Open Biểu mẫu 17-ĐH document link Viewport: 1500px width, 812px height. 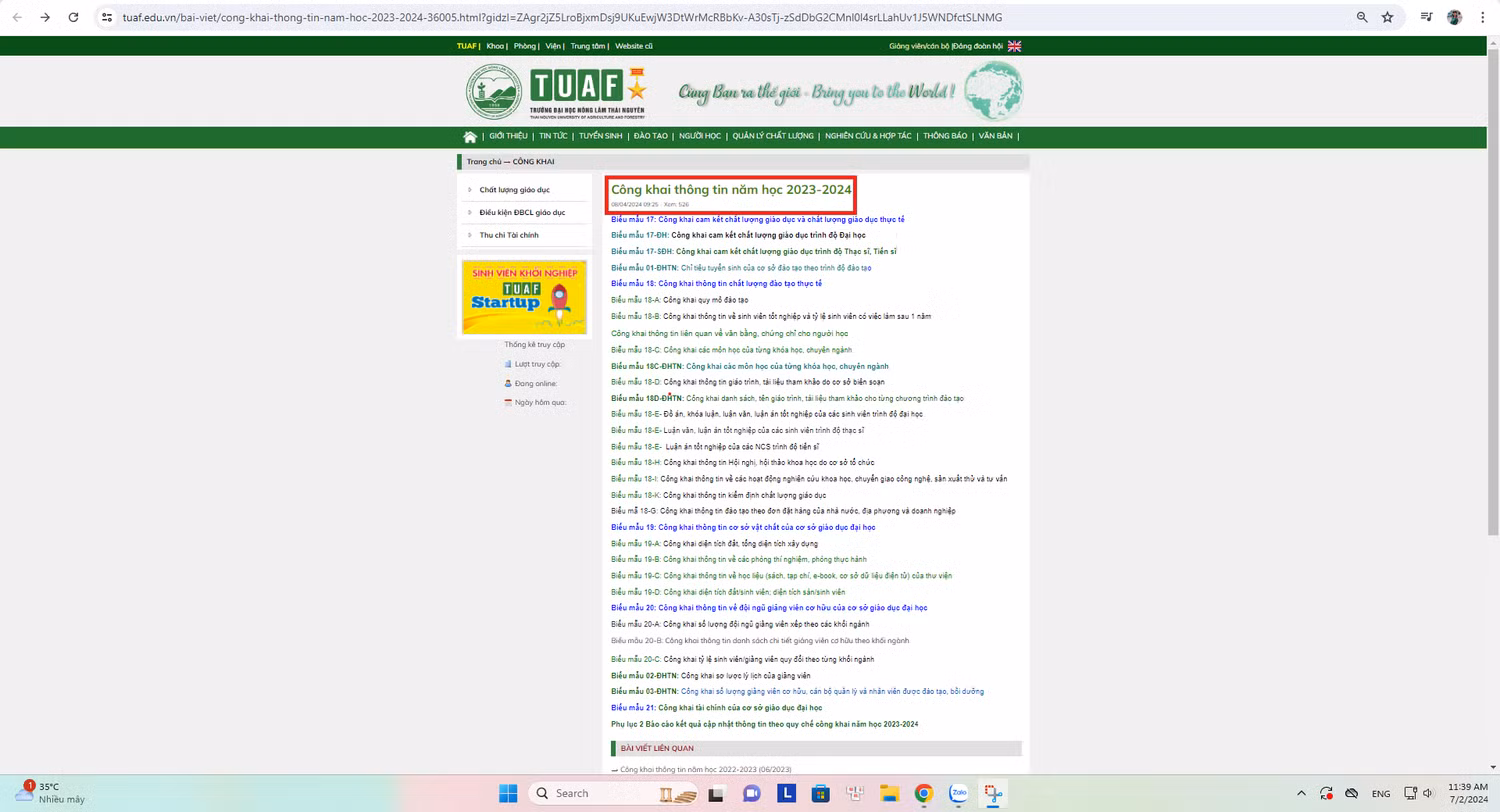(738, 235)
